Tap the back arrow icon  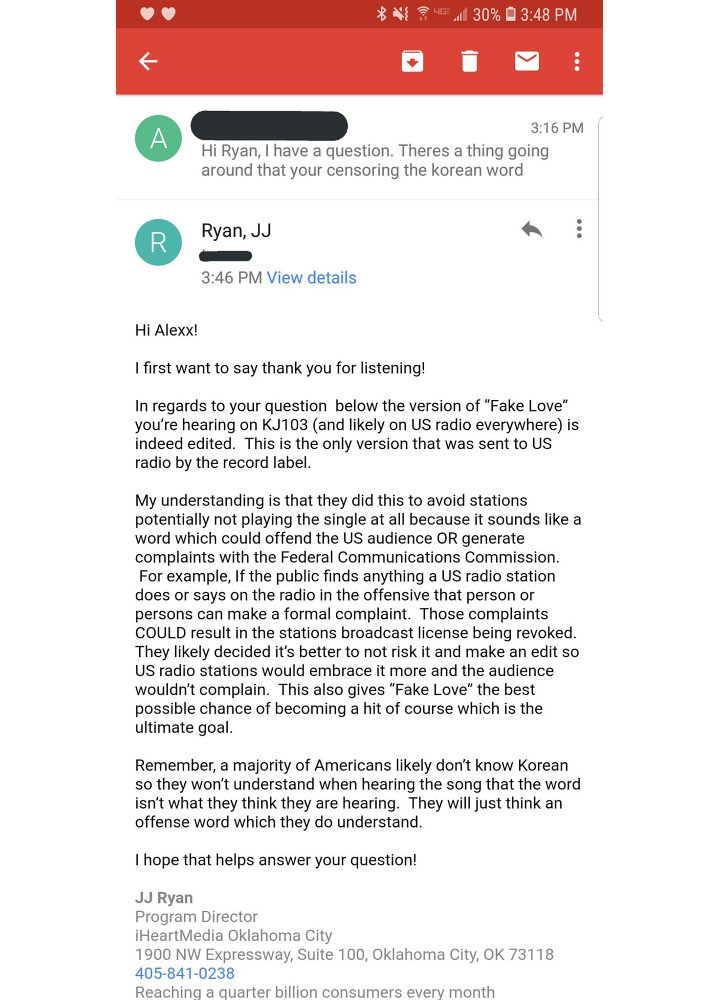(x=148, y=61)
